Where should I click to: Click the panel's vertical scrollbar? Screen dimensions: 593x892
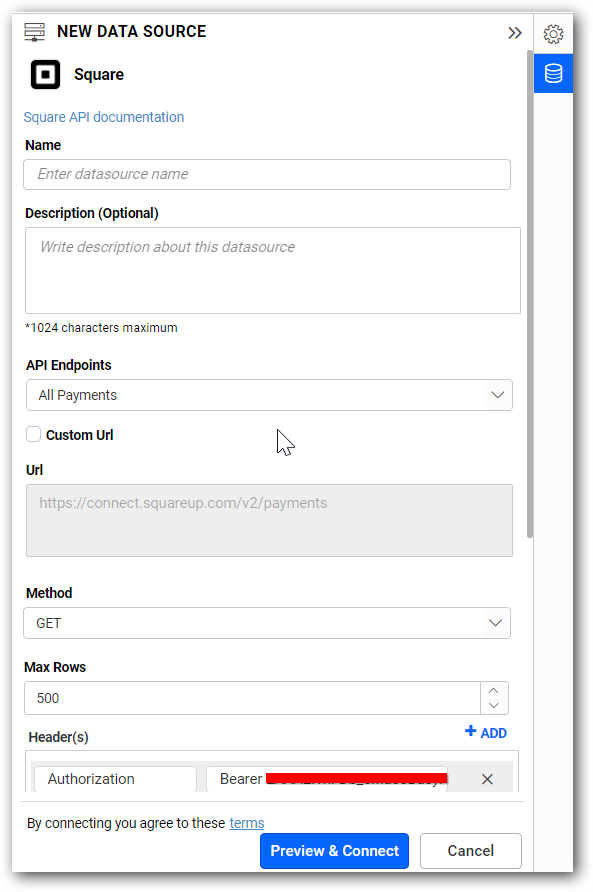click(x=530, y=294)
